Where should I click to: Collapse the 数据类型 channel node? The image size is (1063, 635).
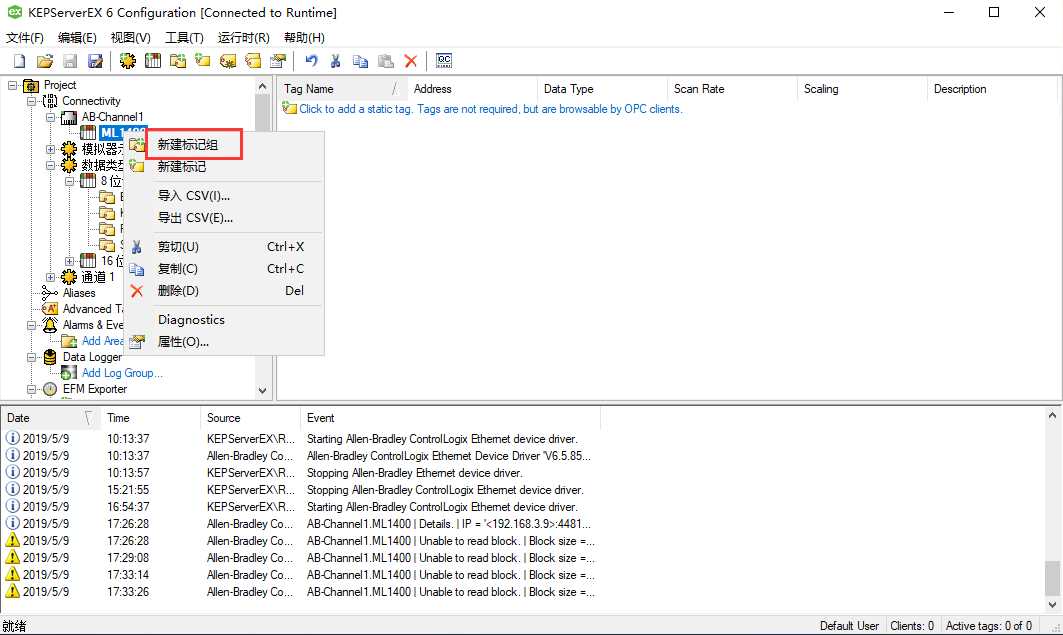click(50, 165)
